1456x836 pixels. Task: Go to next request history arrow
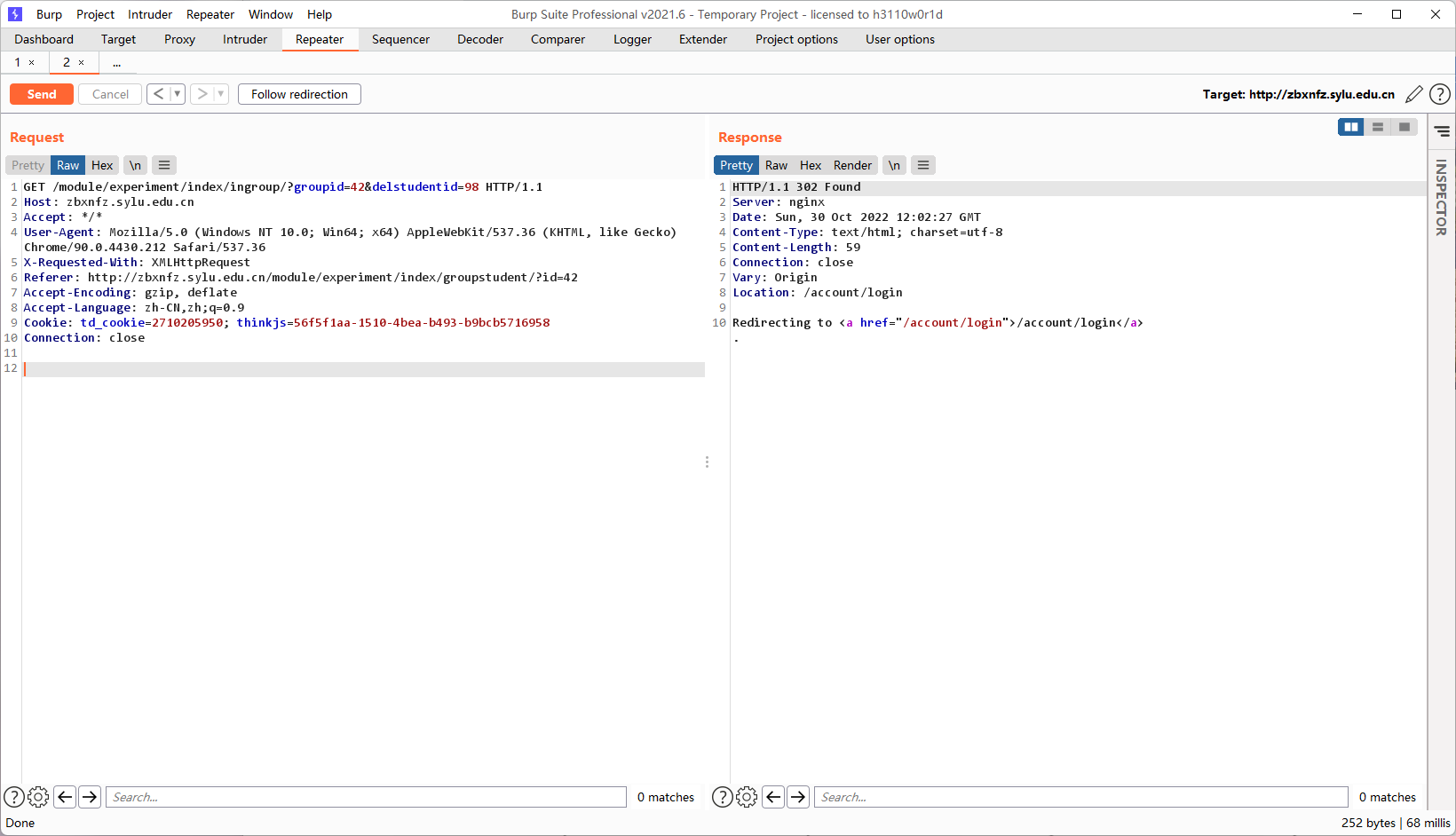pos(202,94)
